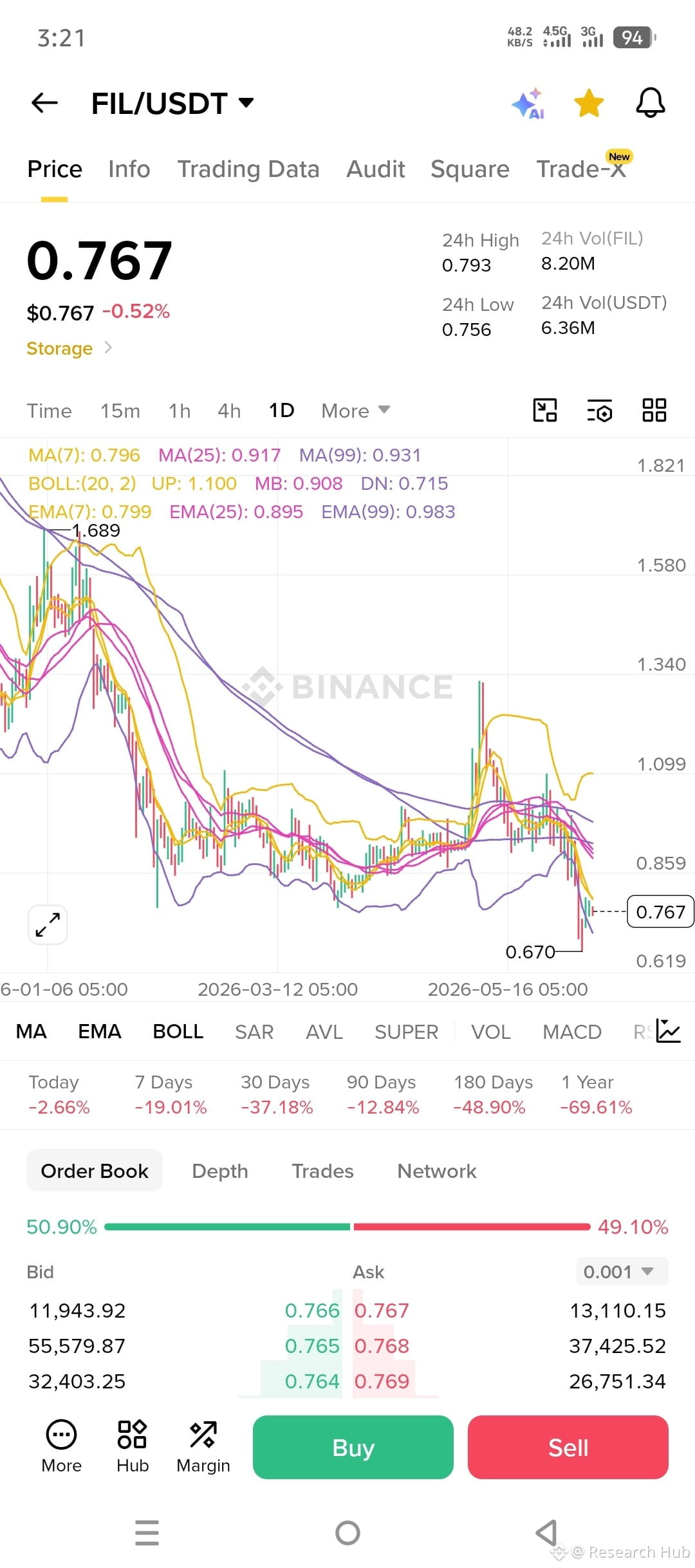Select the 1h chart interval
This screenshot has height=1568, width=695.
click(x=180, y=411)
